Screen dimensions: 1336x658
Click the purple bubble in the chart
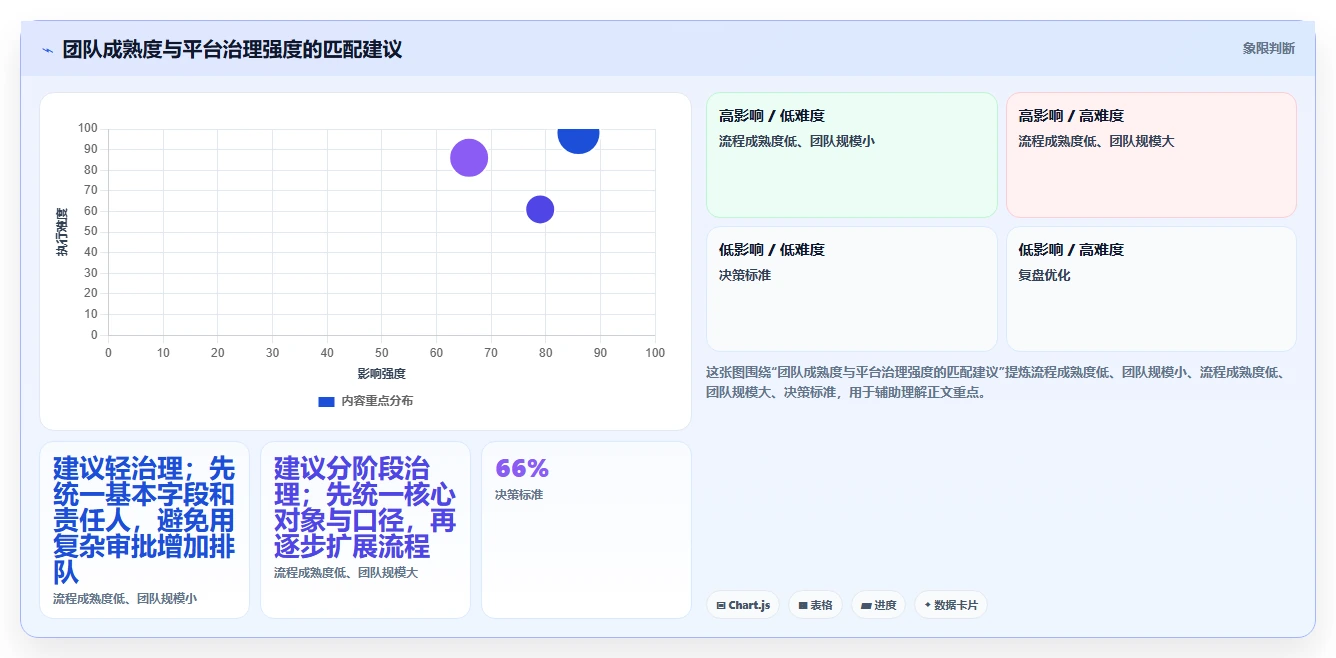click(x=469, y=157)
